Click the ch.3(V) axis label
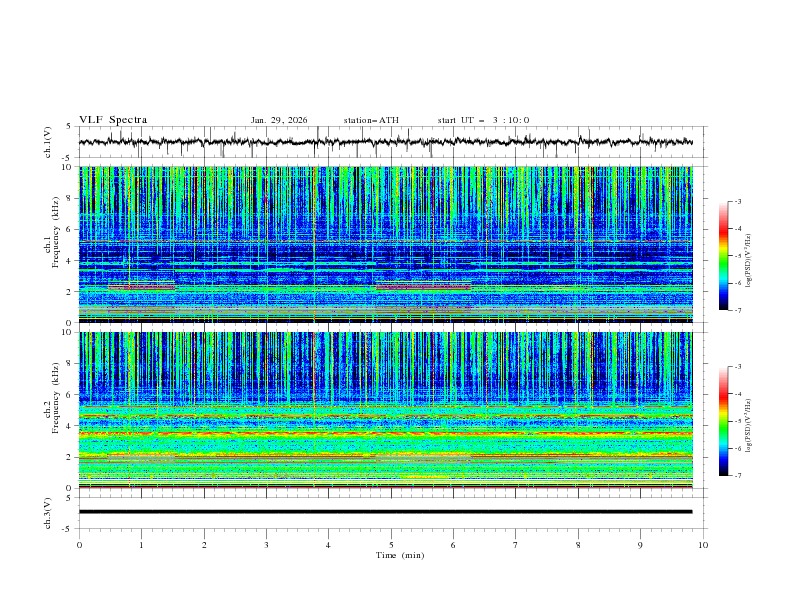 click(x=48, y=513)
